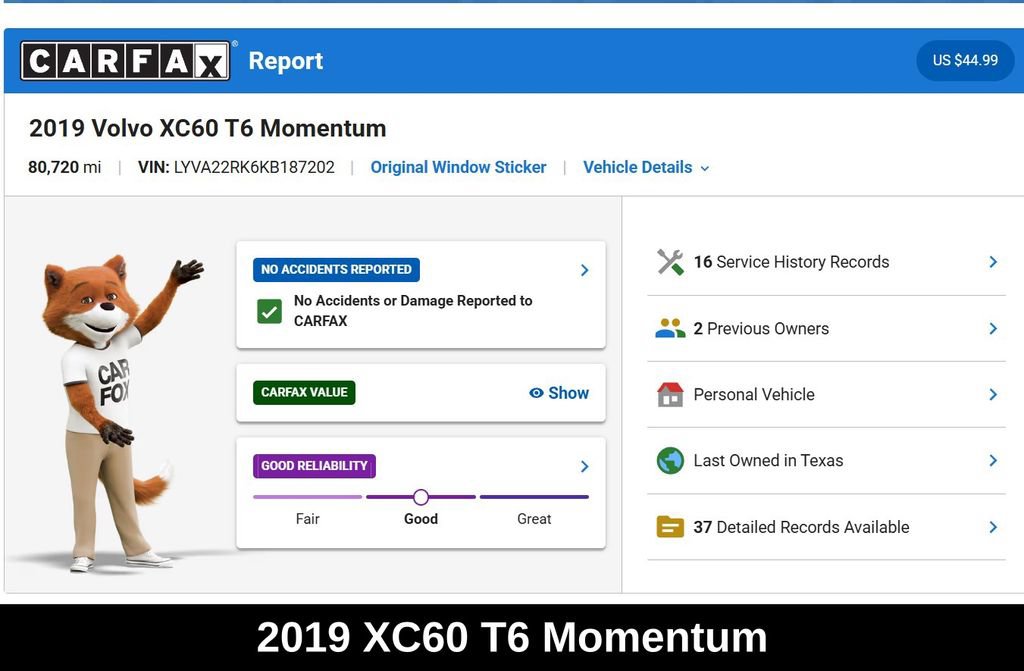Screen dimensions: 1024x671
Task: Expand Personal Vehicle chevron
Action: click(993, 395)
